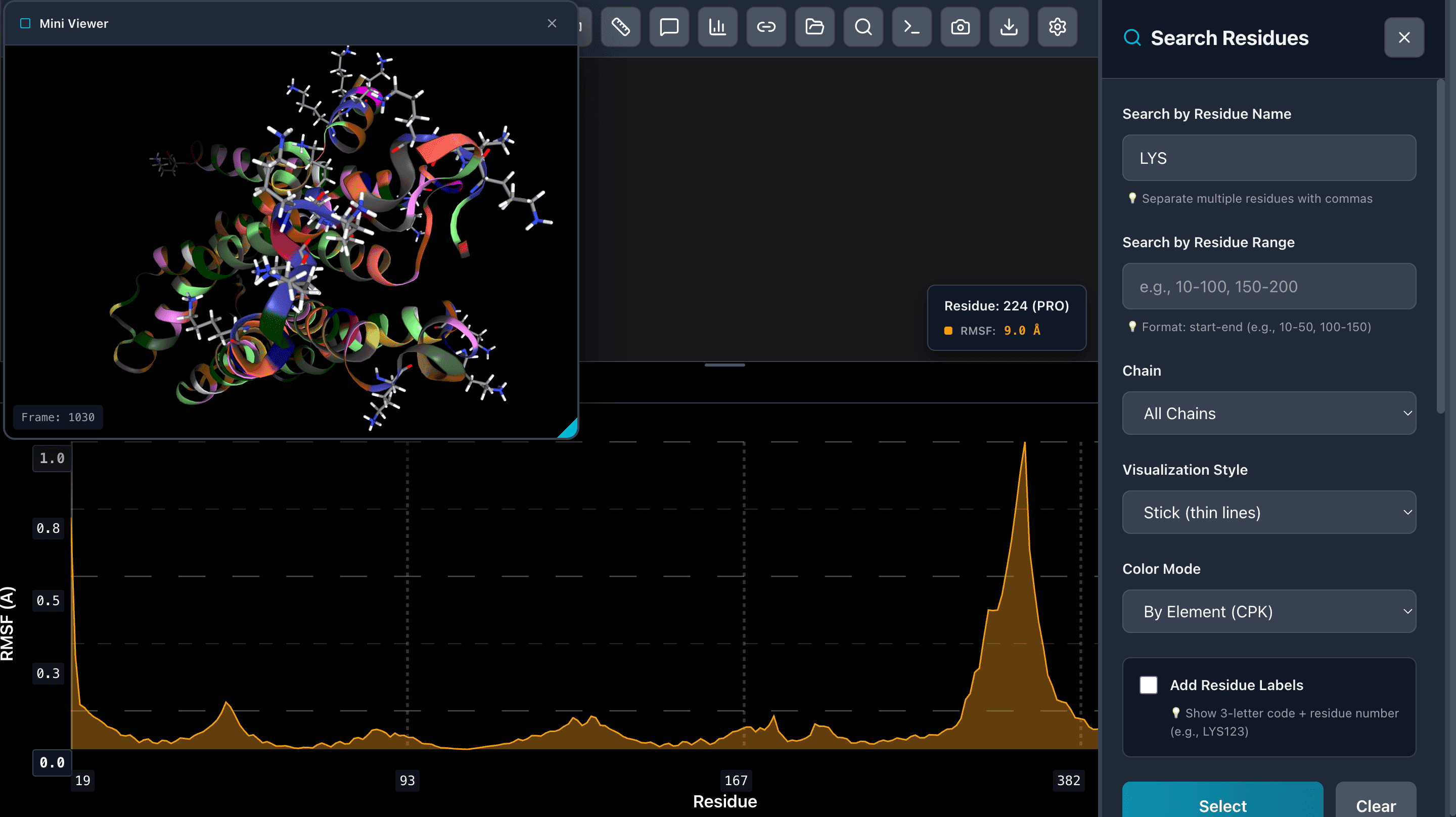Viewport: 1456px width, 817px height.
Task: Enable the Add Residue Labels checkbox
Action: coord(1148,685)
